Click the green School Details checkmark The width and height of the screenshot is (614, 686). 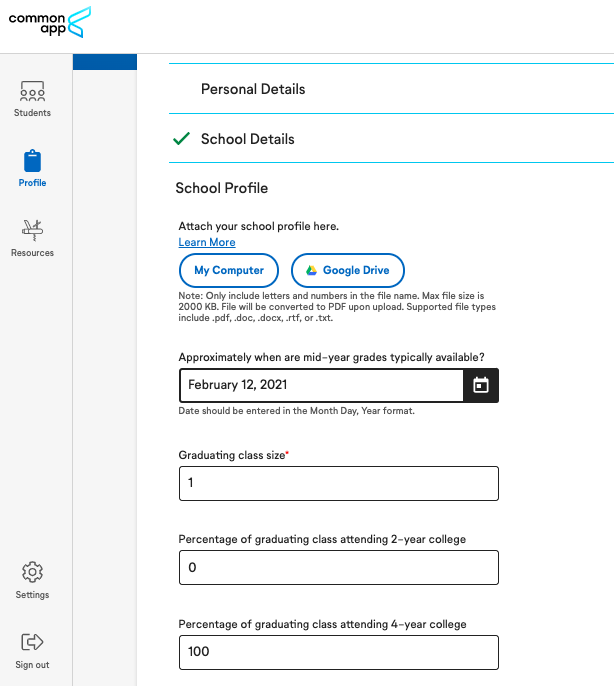tap(181, 138)
